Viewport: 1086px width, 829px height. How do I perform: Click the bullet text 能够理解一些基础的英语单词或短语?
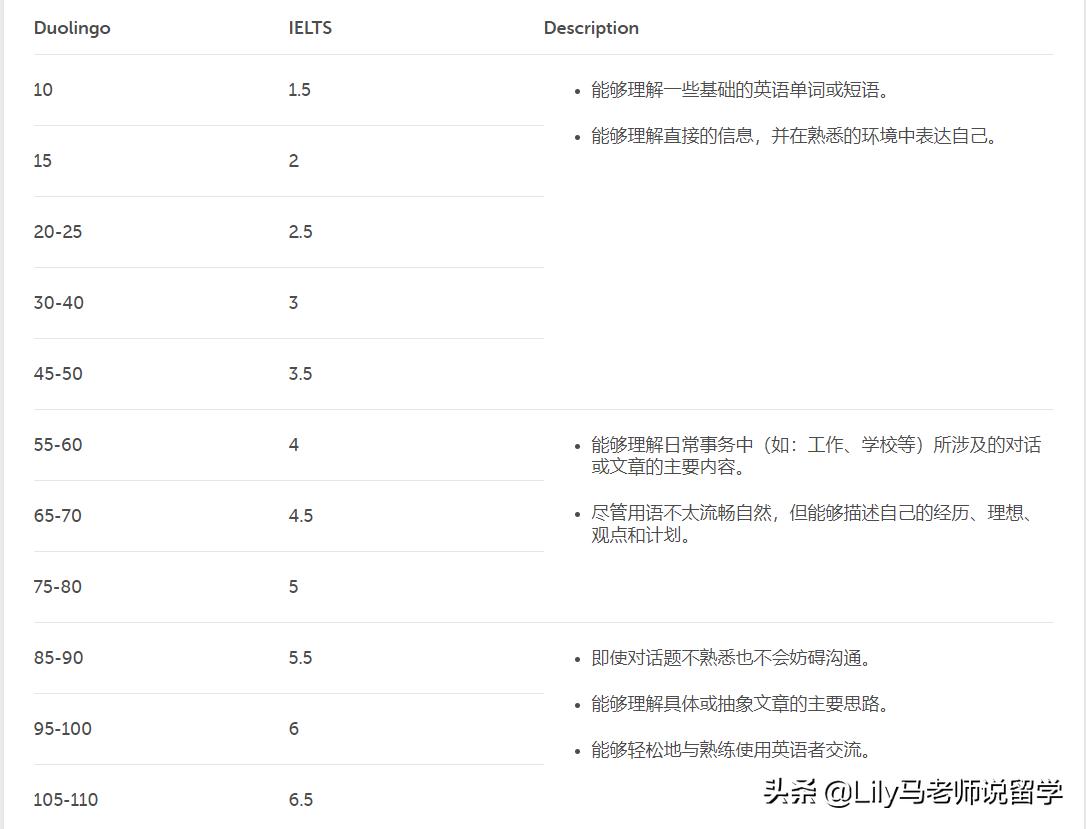click(x=740, y=90)
